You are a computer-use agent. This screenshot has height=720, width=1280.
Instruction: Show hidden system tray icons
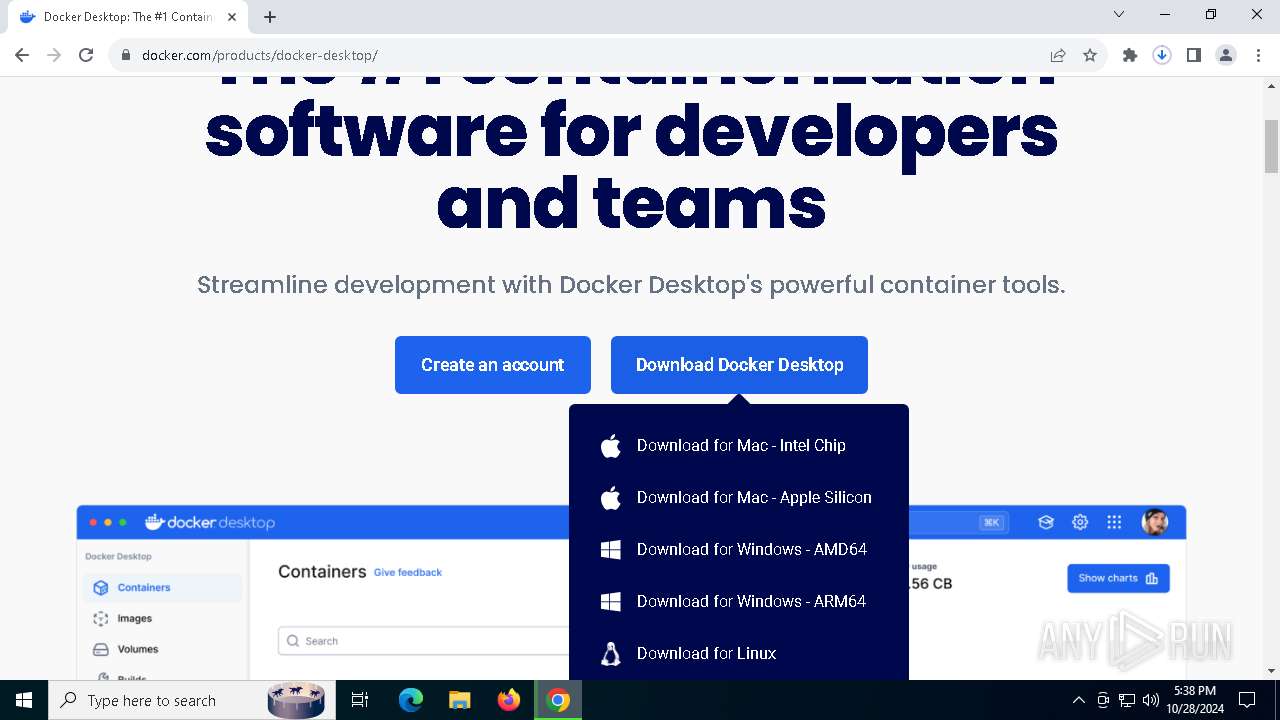coord(1078,700)
